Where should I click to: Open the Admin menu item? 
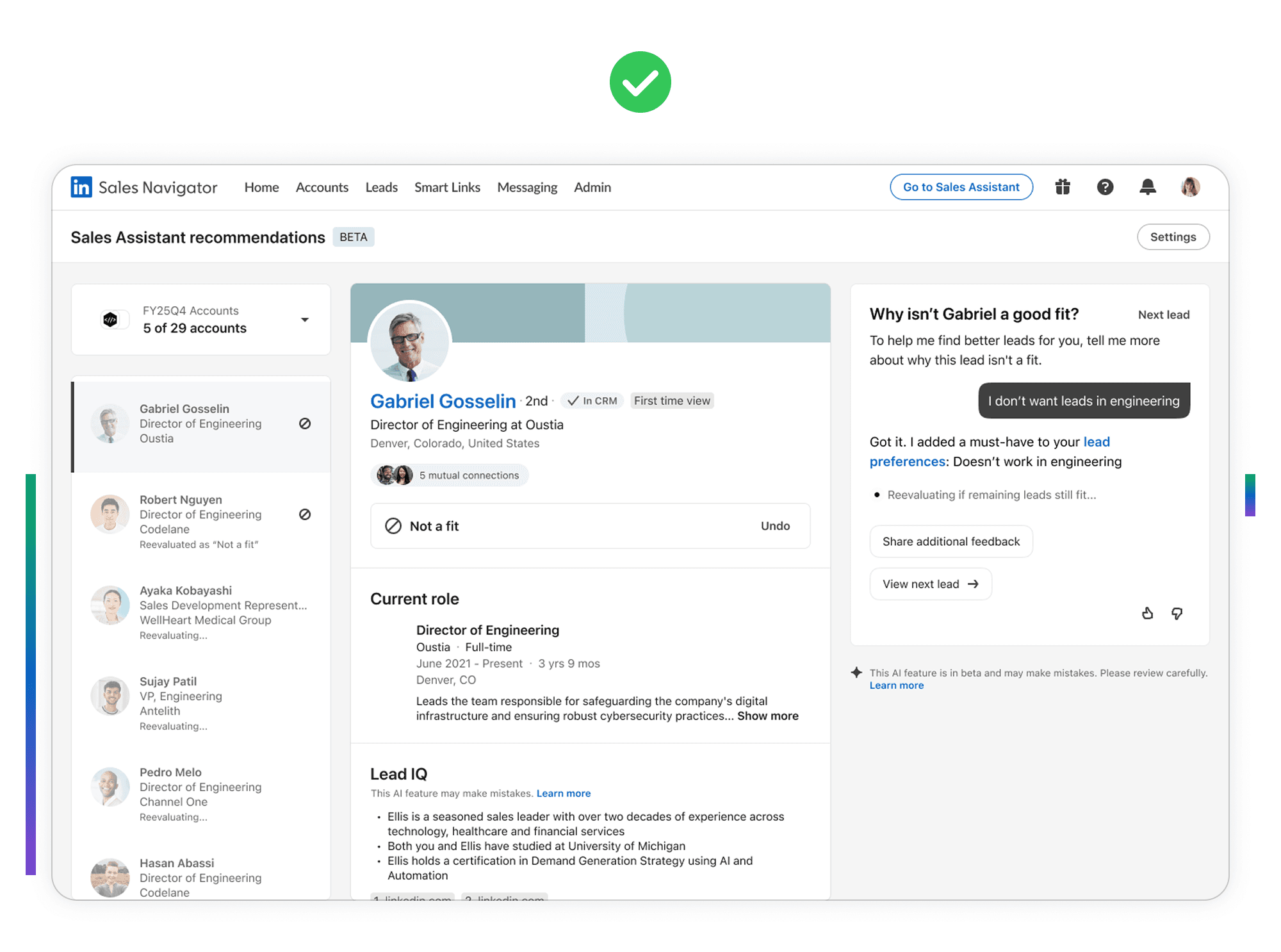coord(592,187)
